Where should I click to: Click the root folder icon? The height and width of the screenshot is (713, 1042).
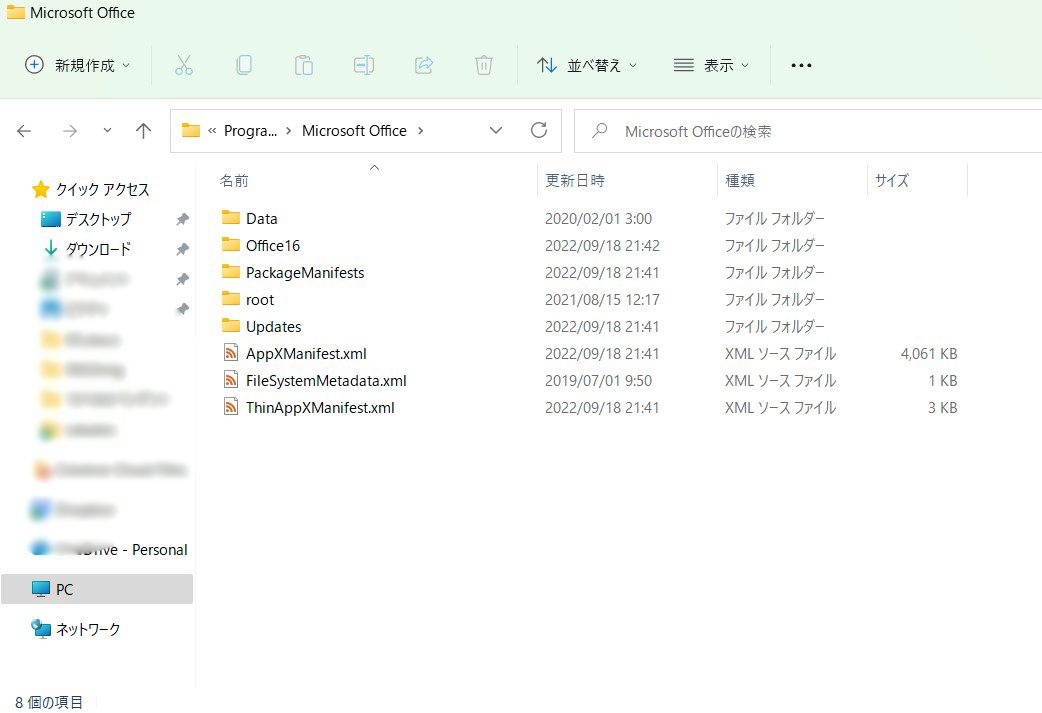pos(231,299)
